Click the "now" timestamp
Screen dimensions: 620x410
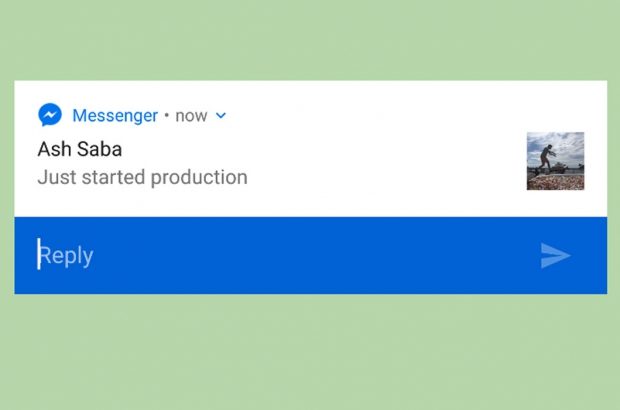coord(191,116)
